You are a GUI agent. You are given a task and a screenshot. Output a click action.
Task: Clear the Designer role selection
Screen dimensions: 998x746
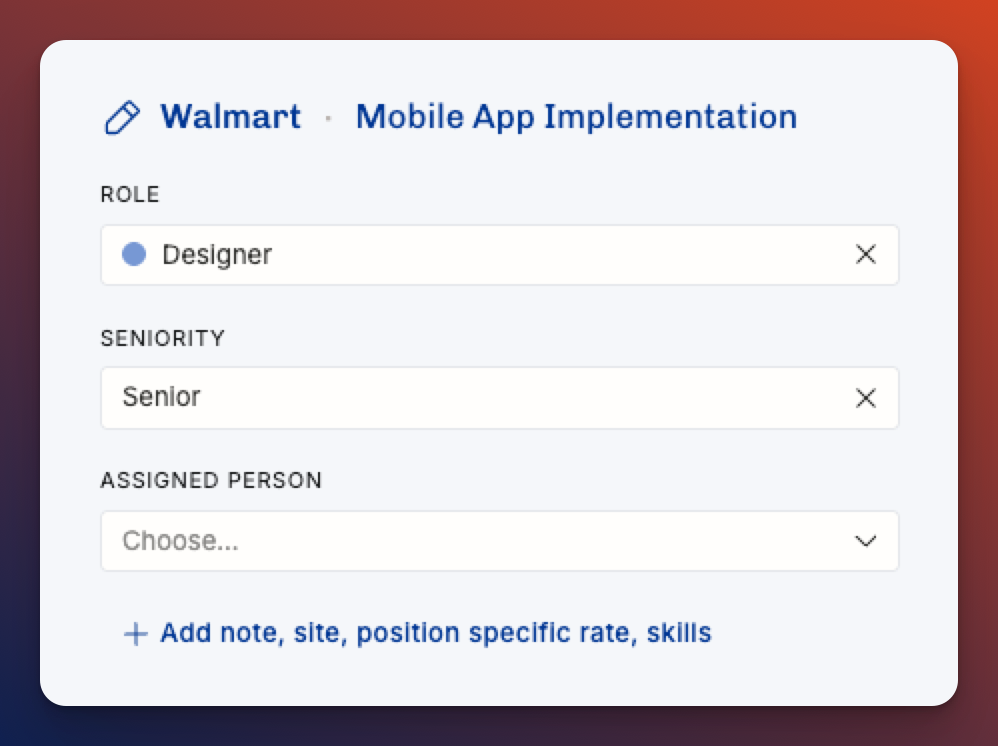point(866,255)
